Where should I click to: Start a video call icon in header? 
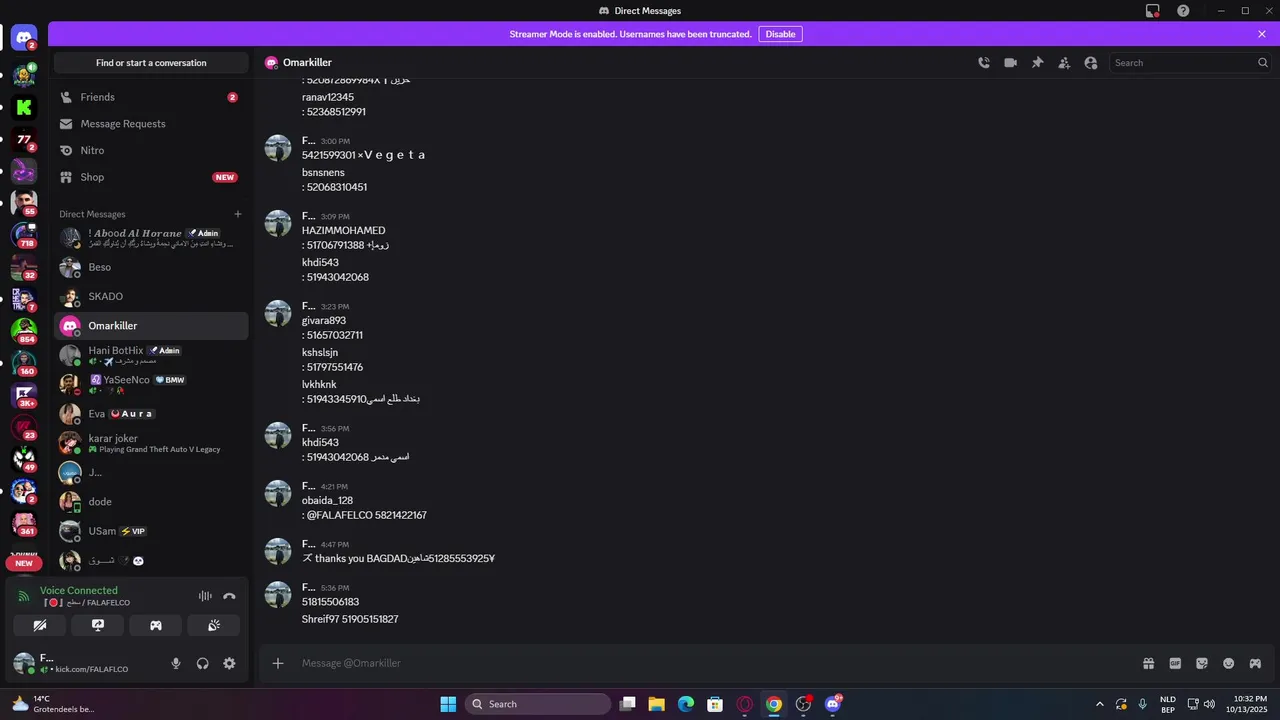pyautogui.click(x=1011, y=63)
